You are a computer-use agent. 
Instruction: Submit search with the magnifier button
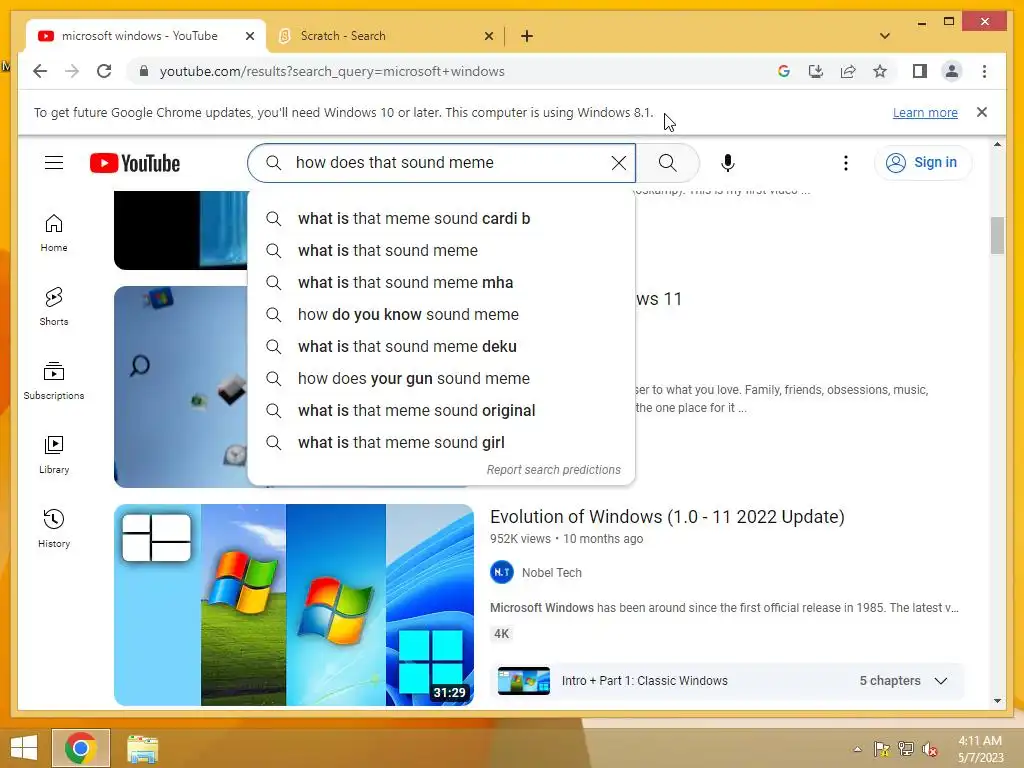[x=667, y=163]
